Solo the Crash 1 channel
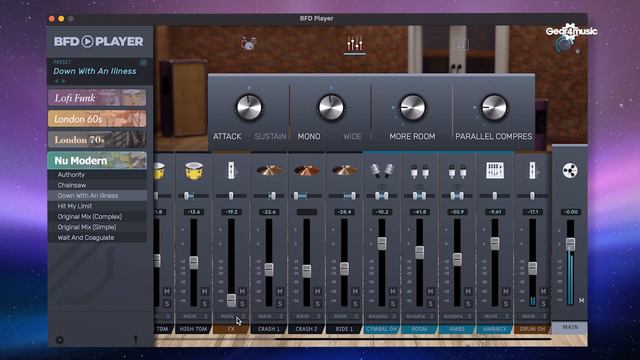 click(280, 303)
